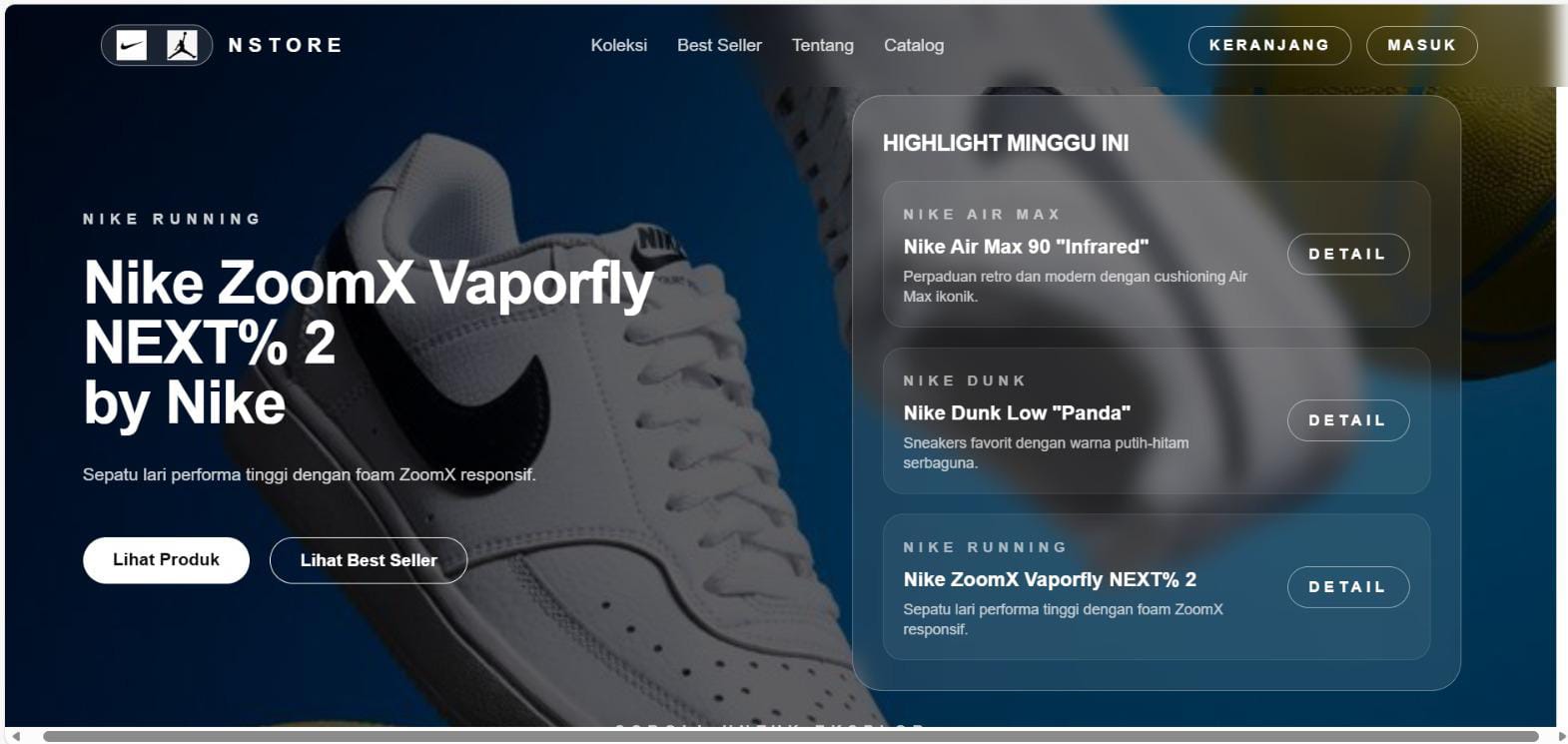Click the scrollbar right arrow
This screenshot has height=744, width=1568.
click(x=1562, y=737)
